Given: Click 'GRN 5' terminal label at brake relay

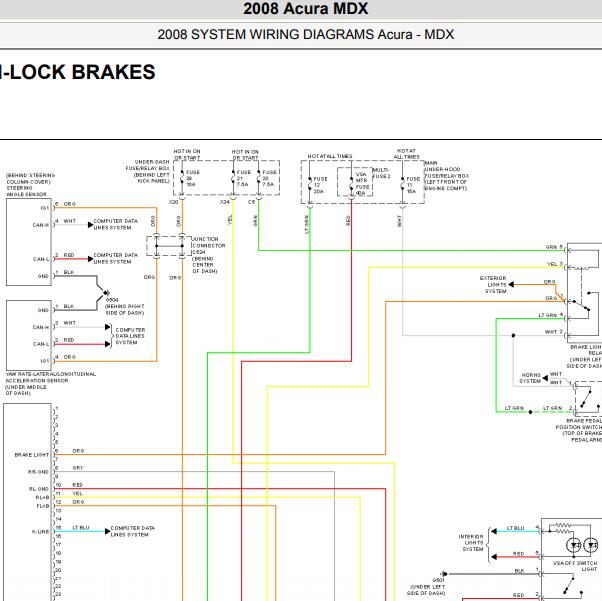Looking at the screenshot, I should [x=554, y=247].
